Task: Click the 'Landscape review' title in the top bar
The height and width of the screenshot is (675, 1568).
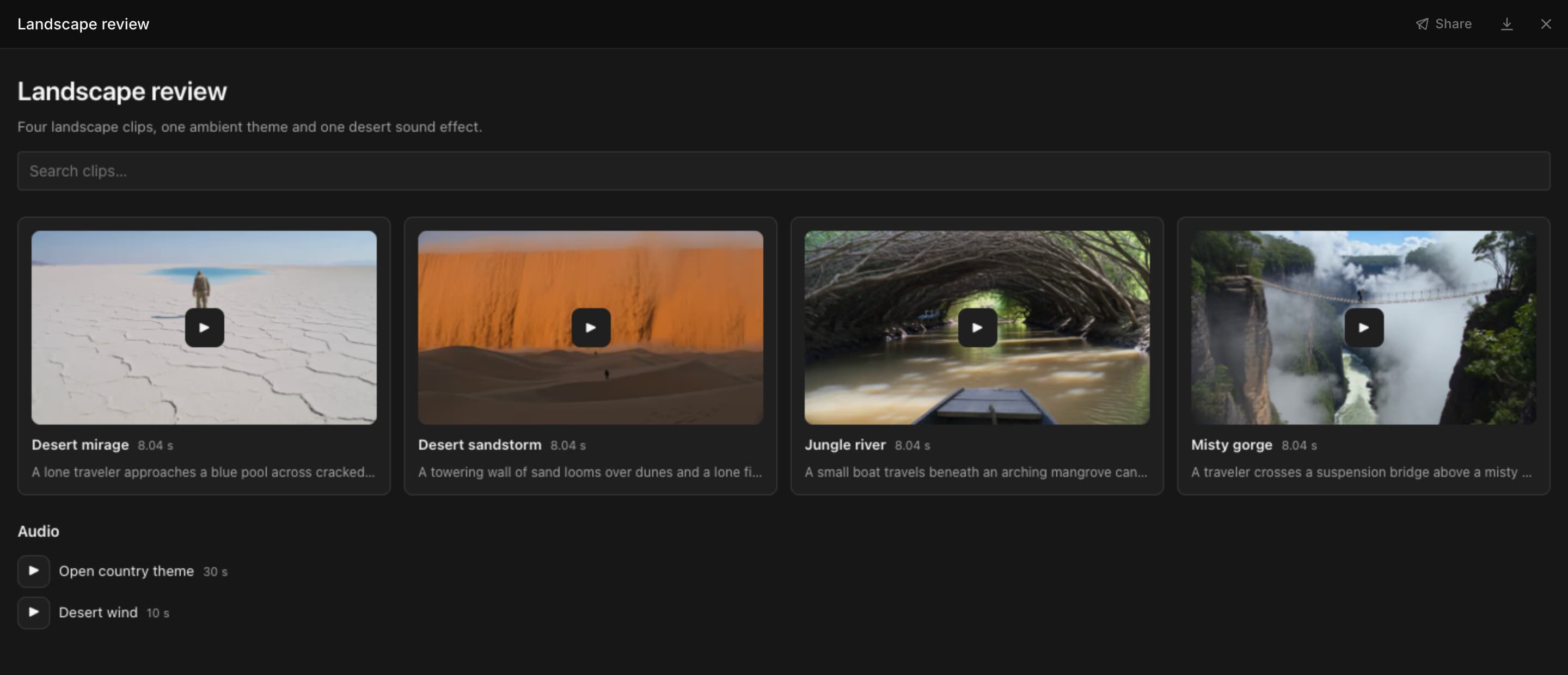Action: [x=83, y=24]
